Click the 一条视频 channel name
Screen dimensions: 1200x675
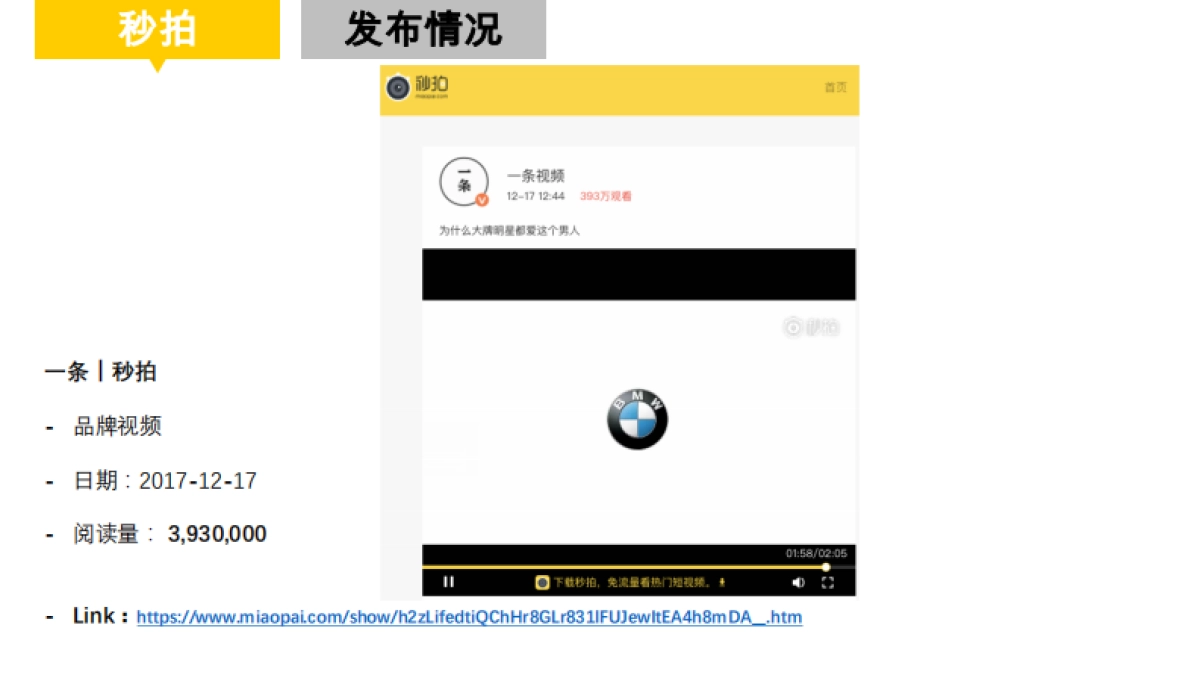[536, 173]
